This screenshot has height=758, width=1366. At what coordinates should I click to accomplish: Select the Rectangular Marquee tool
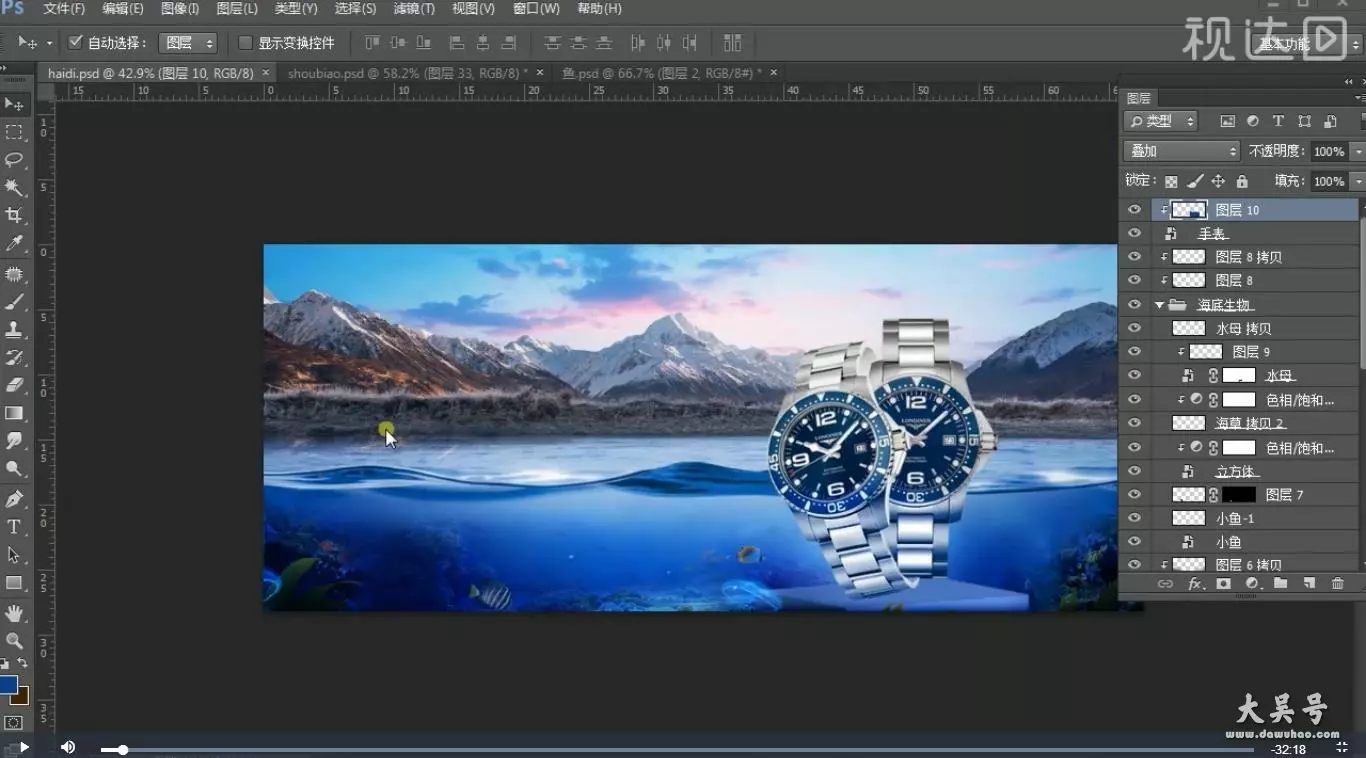pos(14,132)
